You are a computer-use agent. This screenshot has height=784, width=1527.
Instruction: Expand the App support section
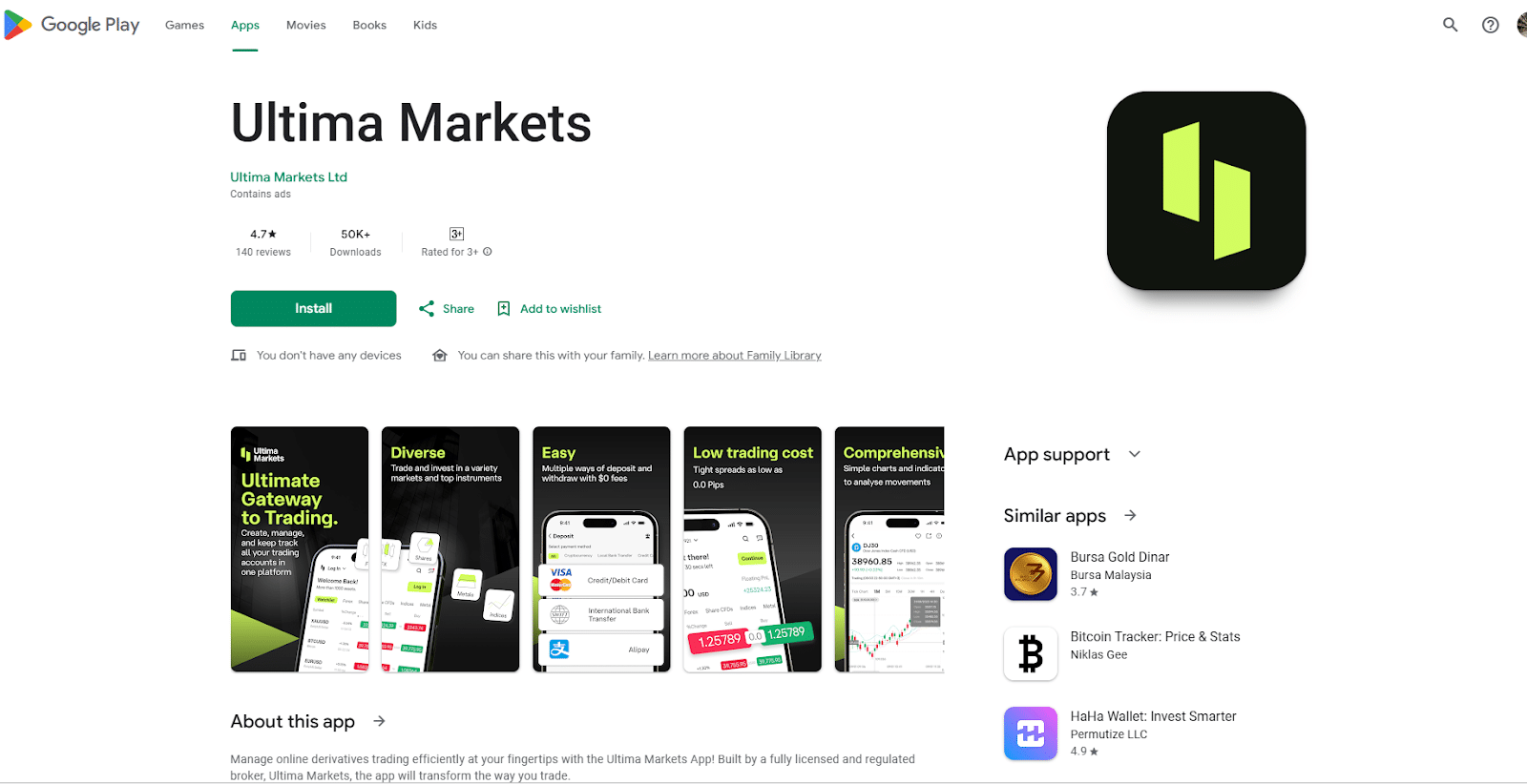pos(1134,454)
